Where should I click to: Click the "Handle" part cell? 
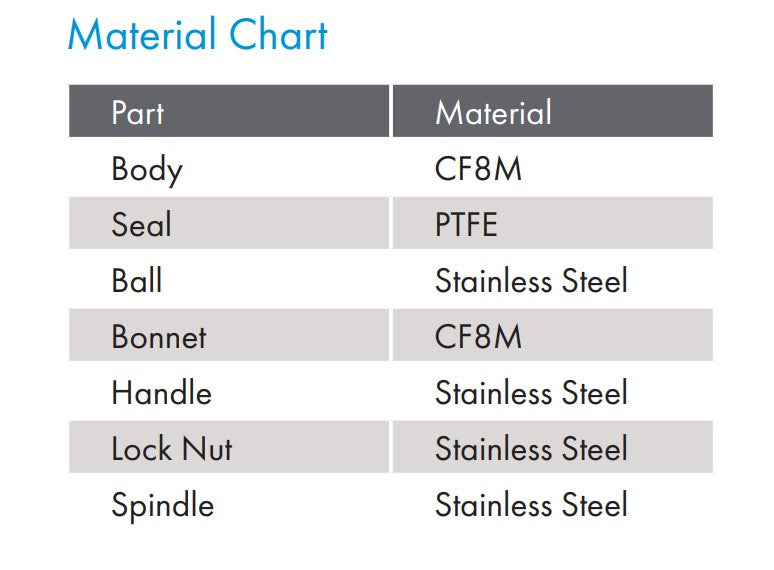click(x=161, y=393)
